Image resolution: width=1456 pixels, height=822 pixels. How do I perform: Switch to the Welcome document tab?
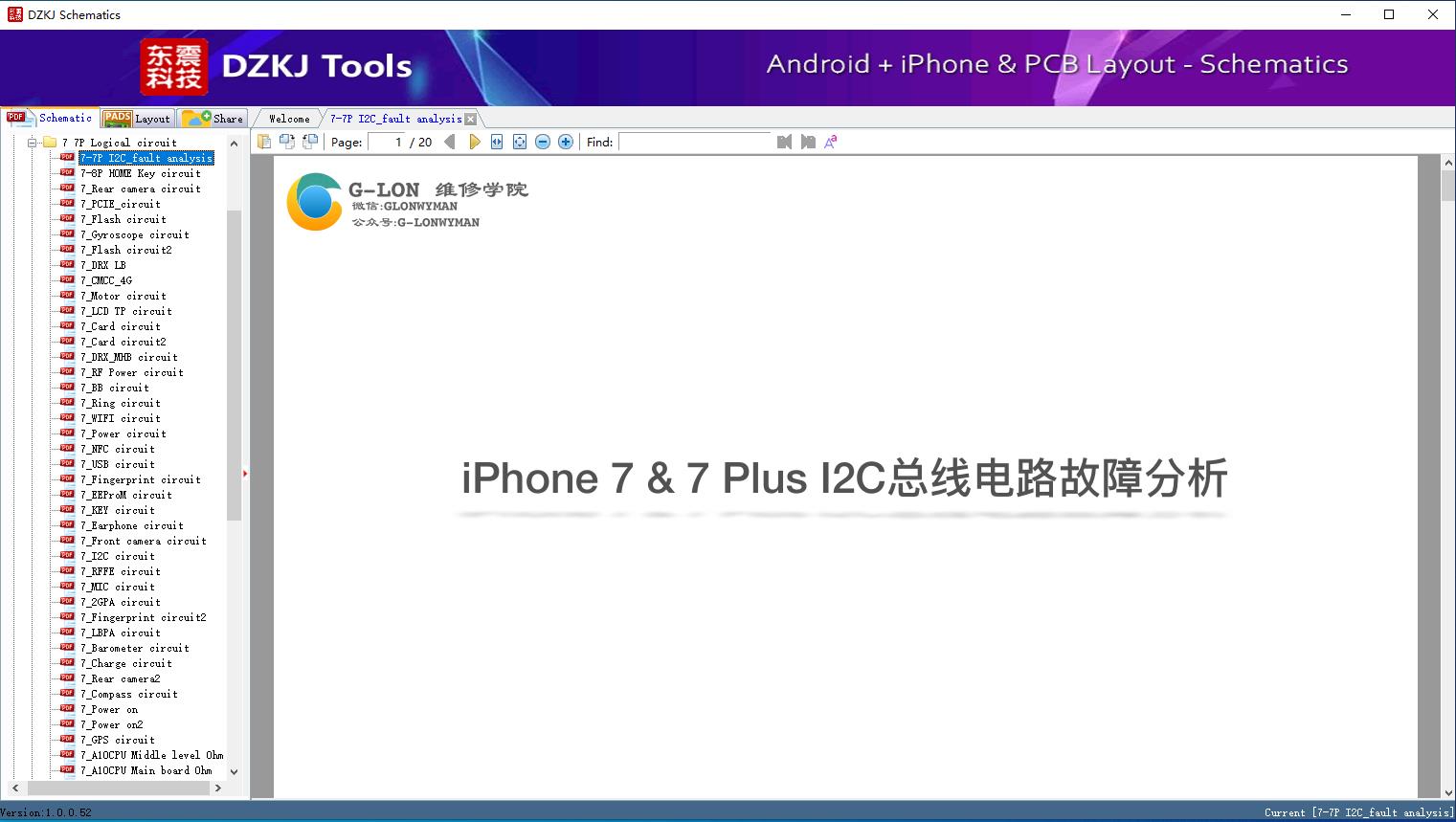coord(289,119)
